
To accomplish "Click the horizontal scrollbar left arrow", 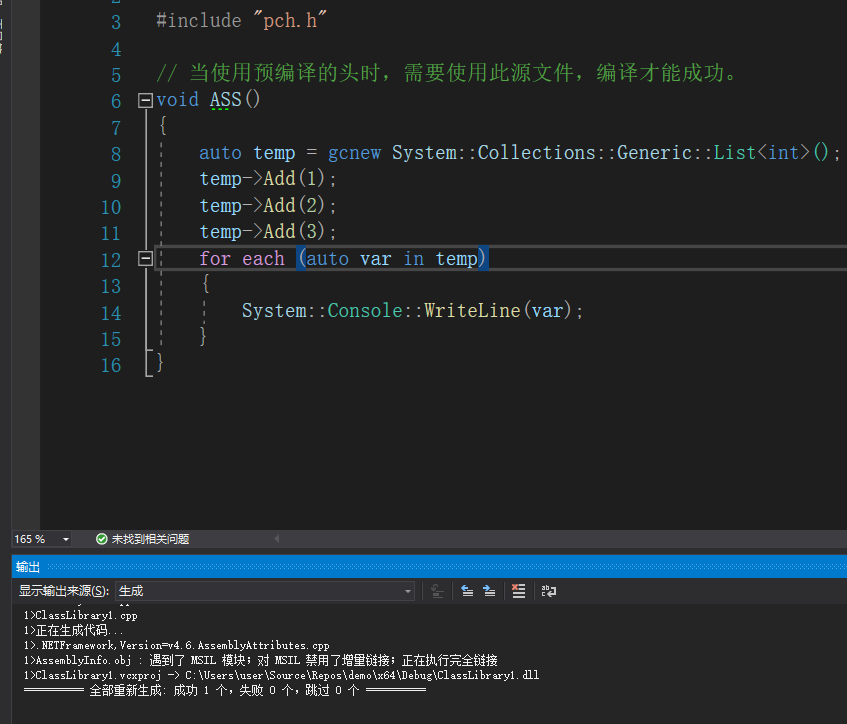I will [x=277, y=539].
